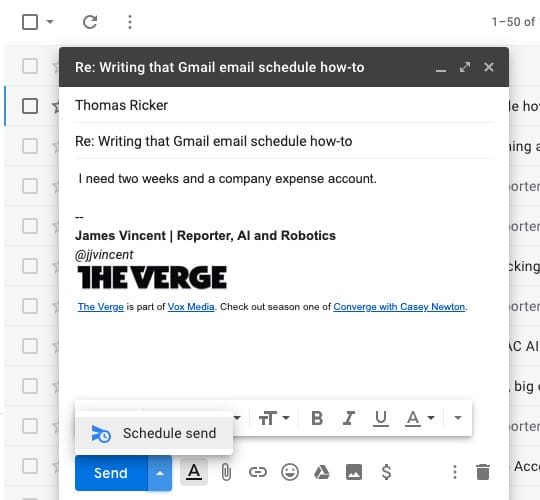This screenshot has height=500, width=540.
Task: Expand more formatting options arrow
Action: (458, 418)
